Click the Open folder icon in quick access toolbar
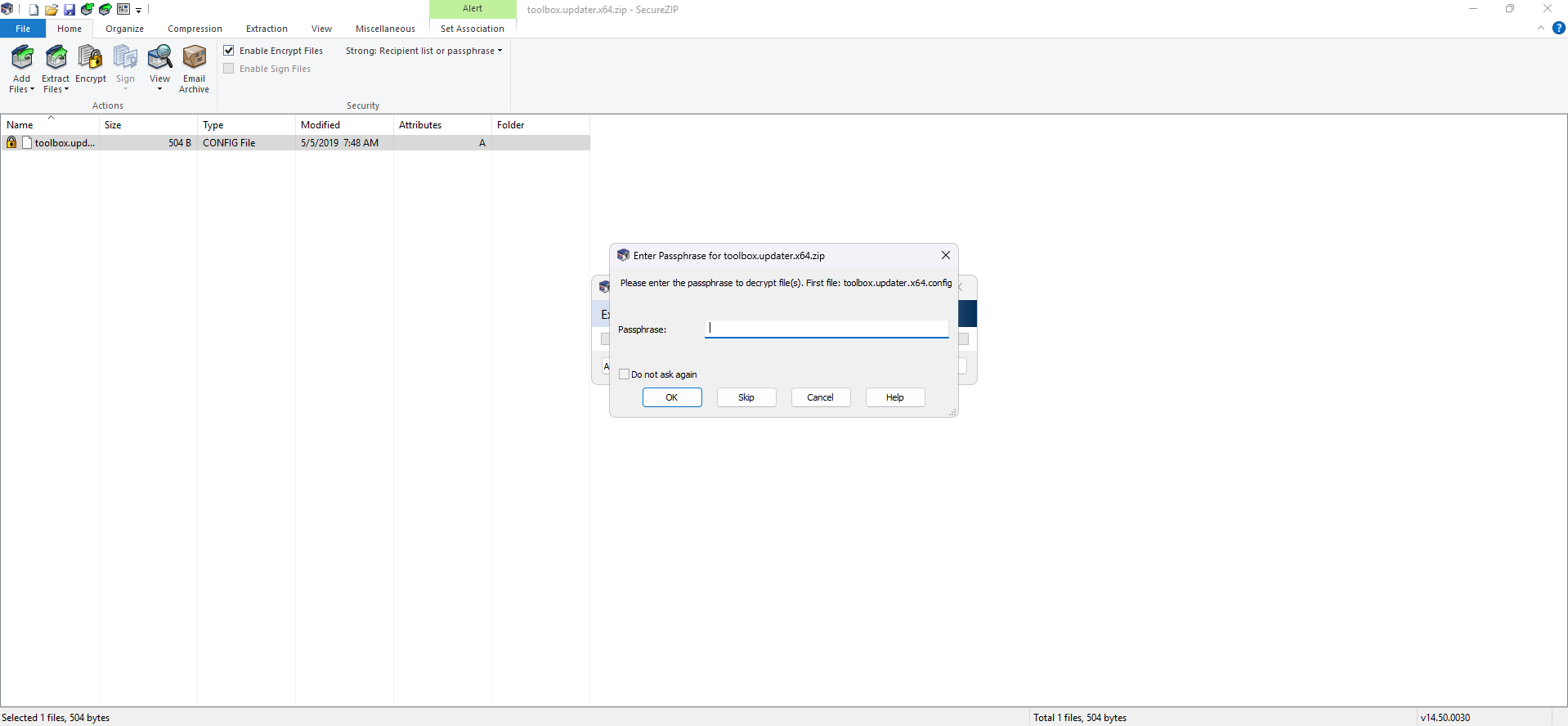This screenshot has height=726, width=1568. point(52,10)
